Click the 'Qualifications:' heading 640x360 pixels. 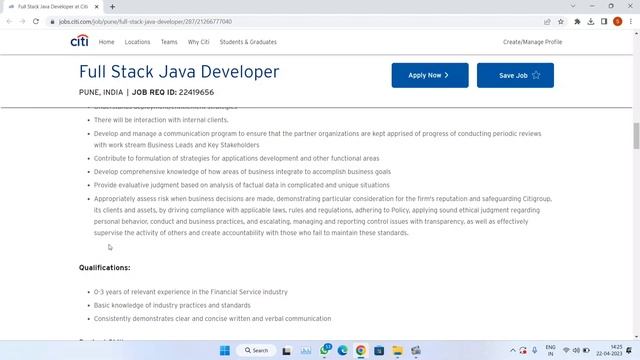[104, 268]
